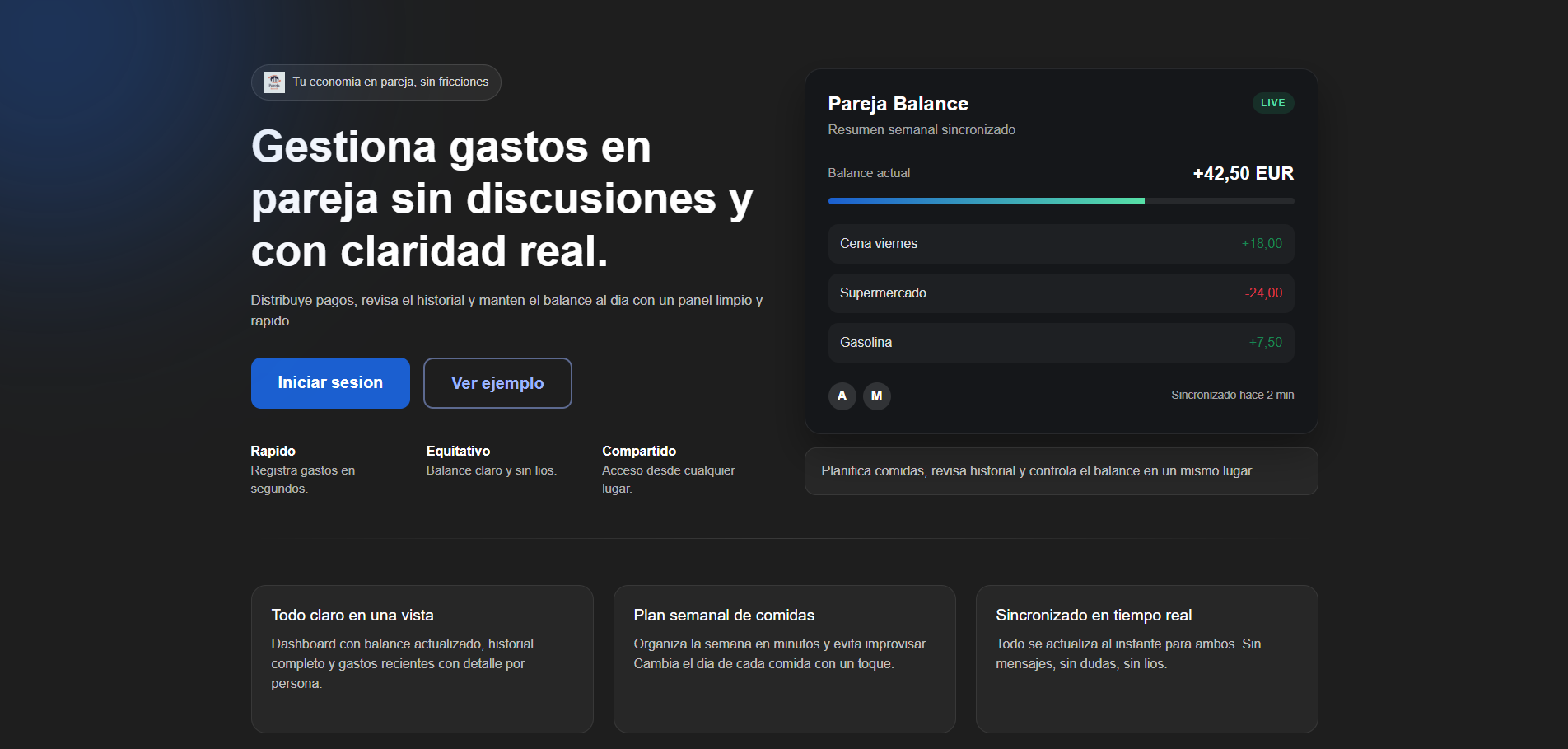
Task: Click the Rapido feature heading
Action: [x=273, y=452]
